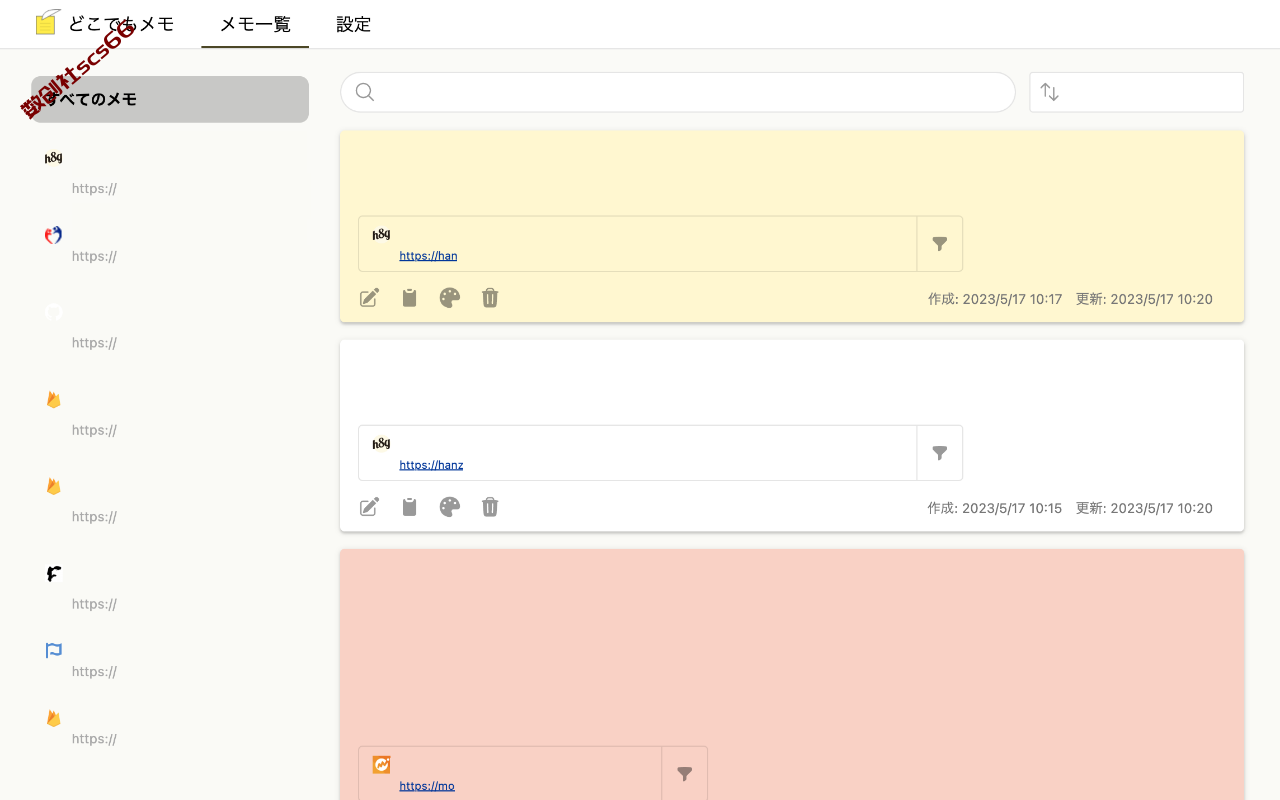Click the white memo text area
Image resolution: width=1280 pixels, height=800 pixels.
click(x=792, y=383)
